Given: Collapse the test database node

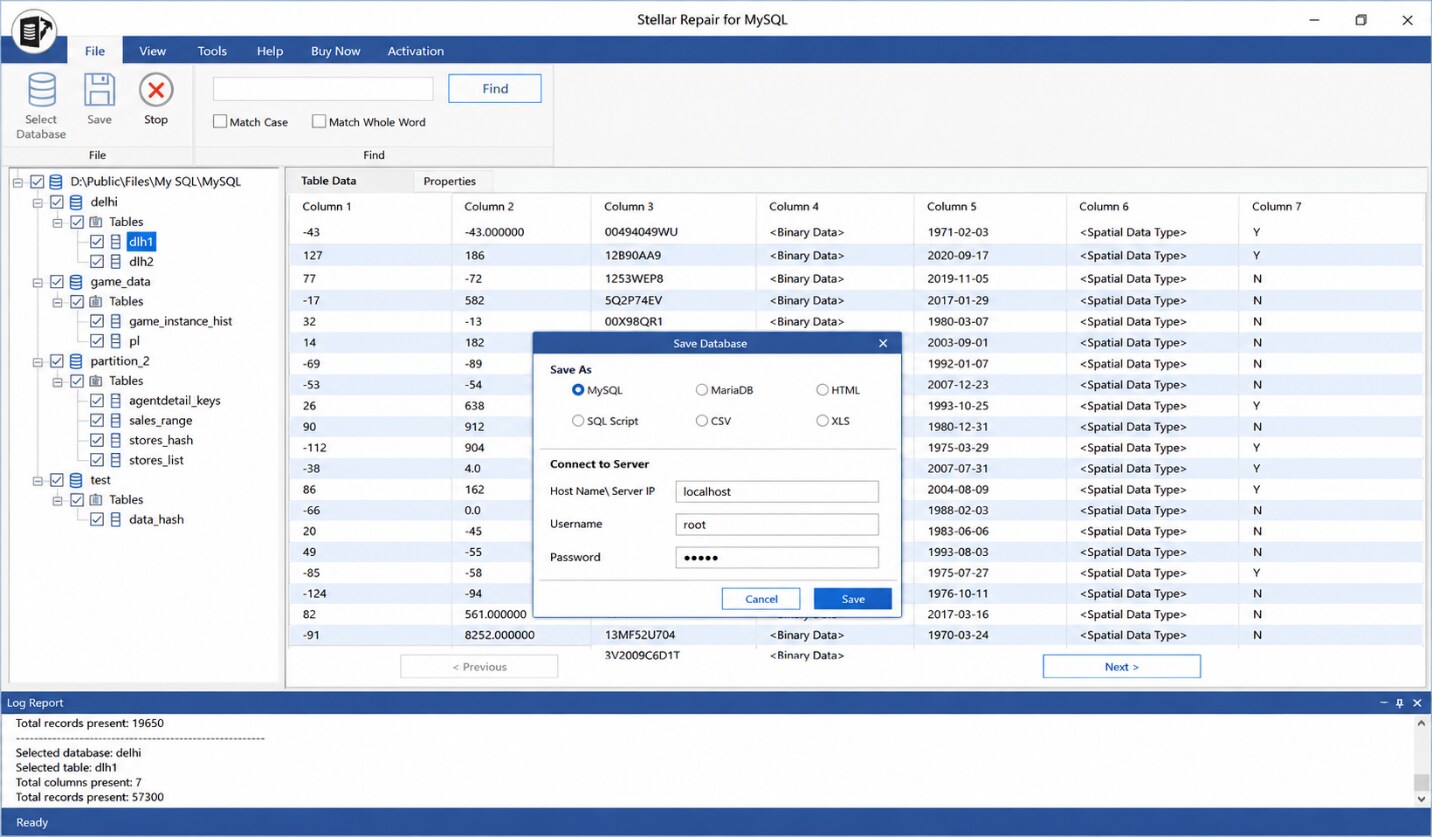Looking at the screenshot, I should pyautogui.click(x=38, y=480).
